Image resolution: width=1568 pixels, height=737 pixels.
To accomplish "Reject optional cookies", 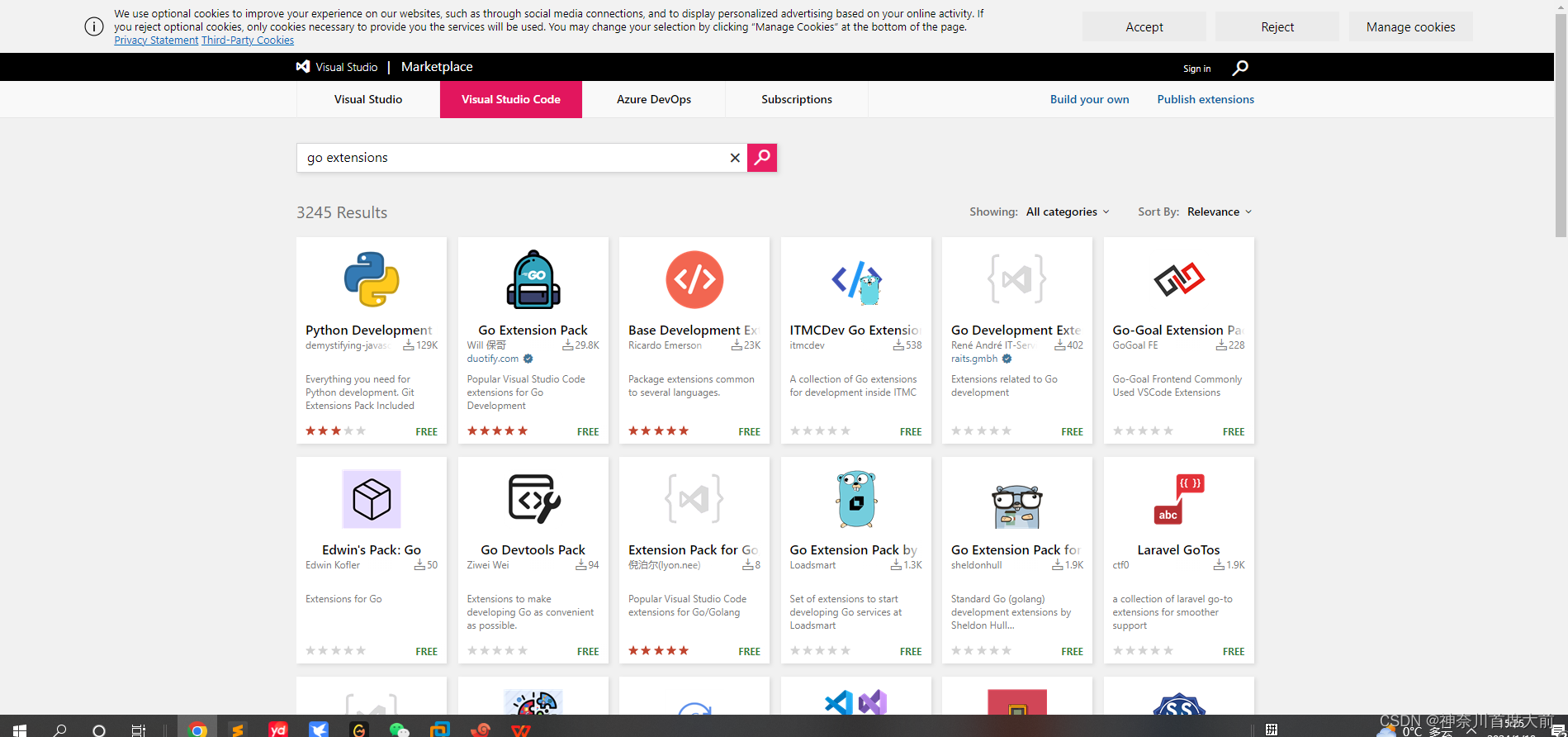I will (1277, 26).
